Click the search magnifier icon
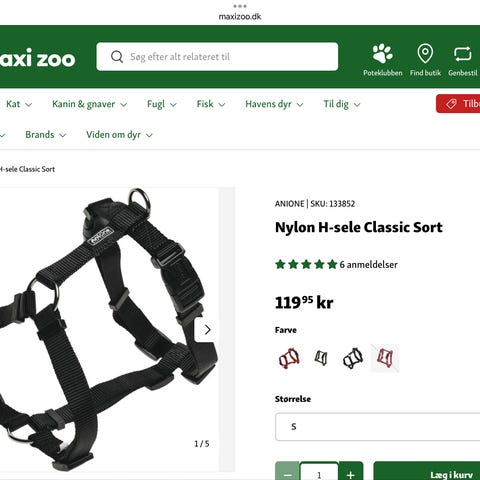Image resolution: width=480 pixels, height=480 pixels. [117, 57]
